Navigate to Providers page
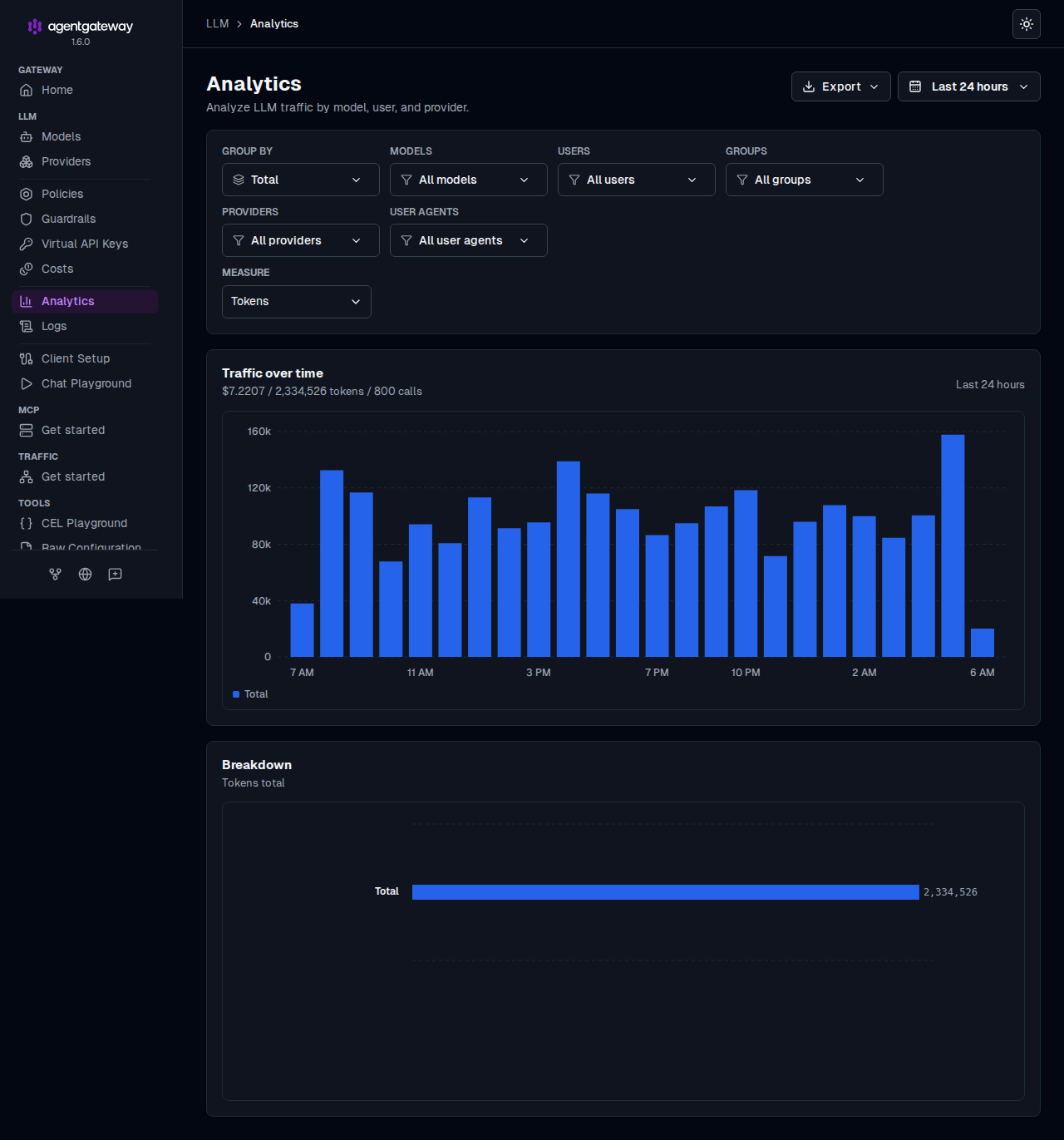 (85, 161)
